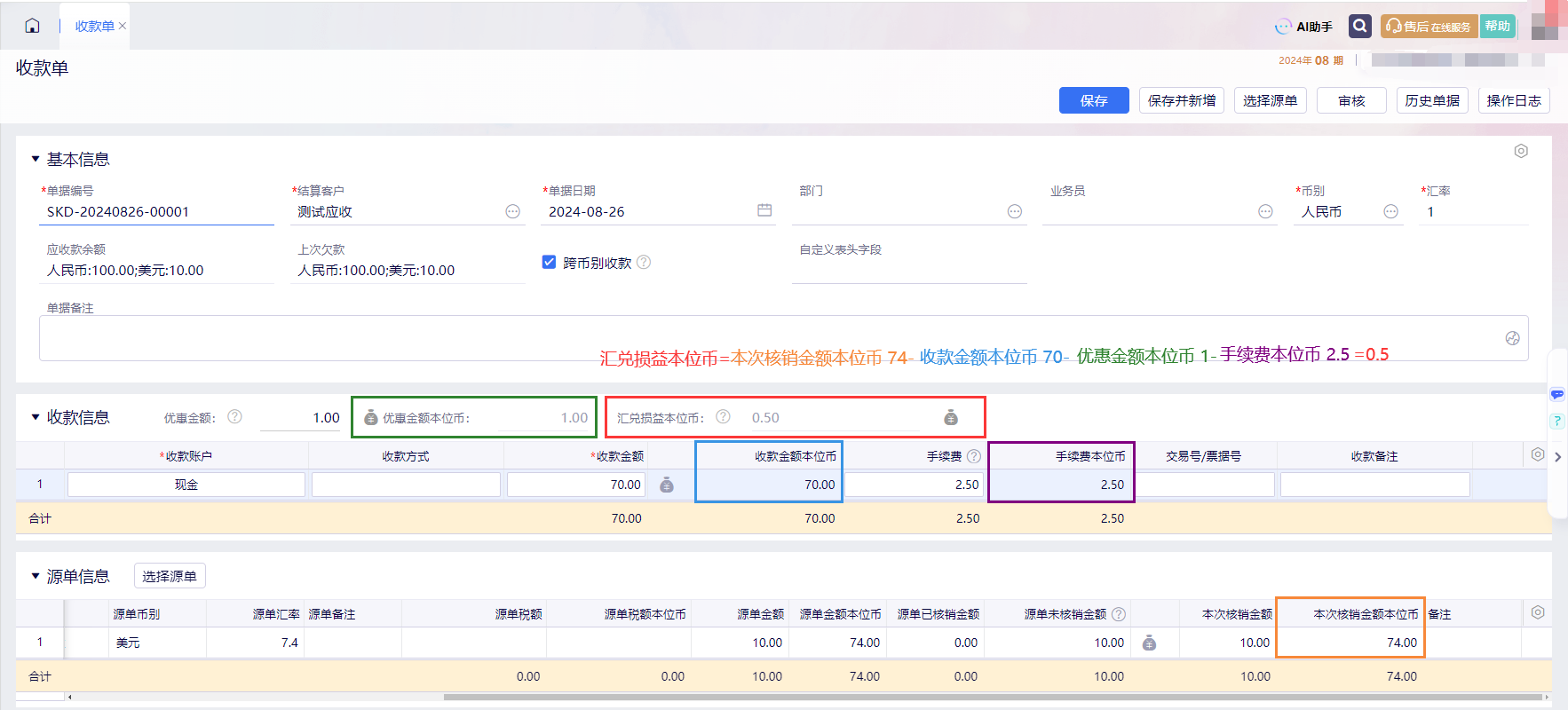Click the 保存 button

(1094, 100)
